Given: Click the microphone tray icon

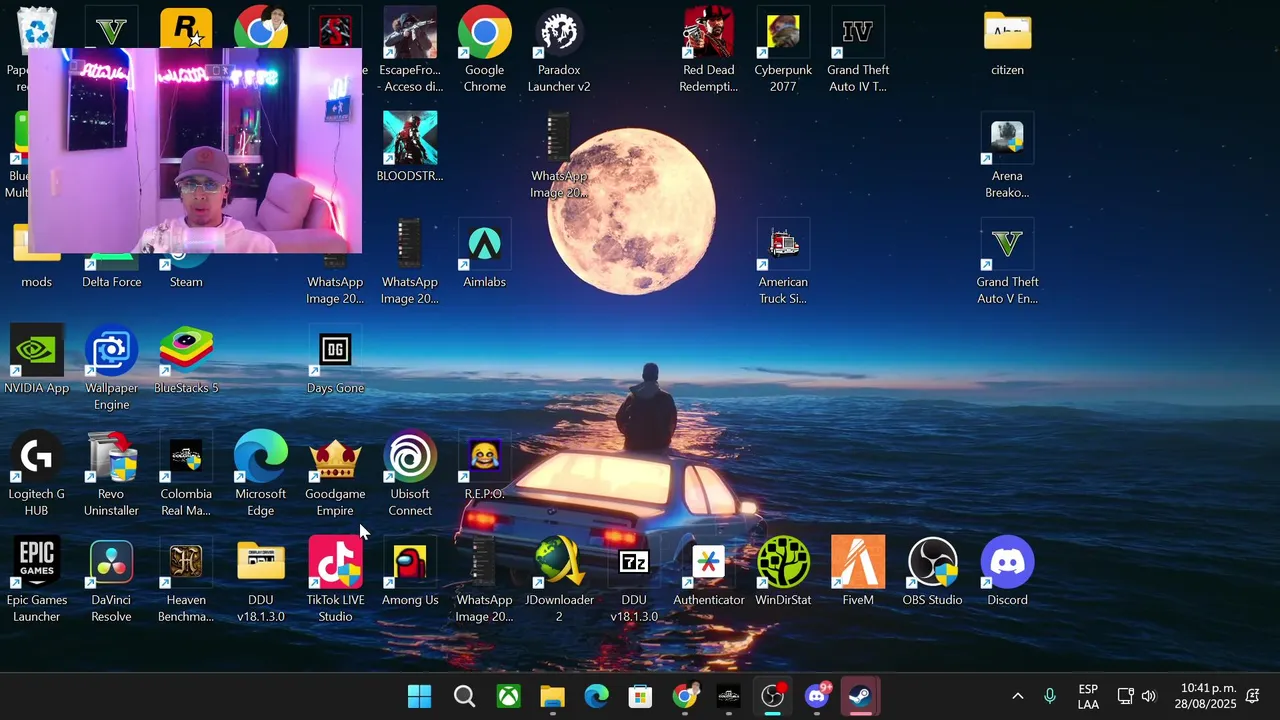Looking at the screenshot, I should [x=1050, y=696].
